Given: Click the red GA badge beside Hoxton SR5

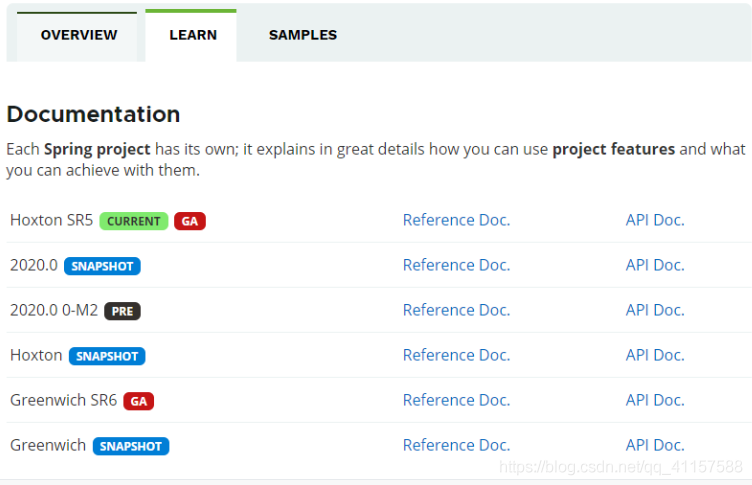Looking at the screenshot, I should click(x=190, y=221).
